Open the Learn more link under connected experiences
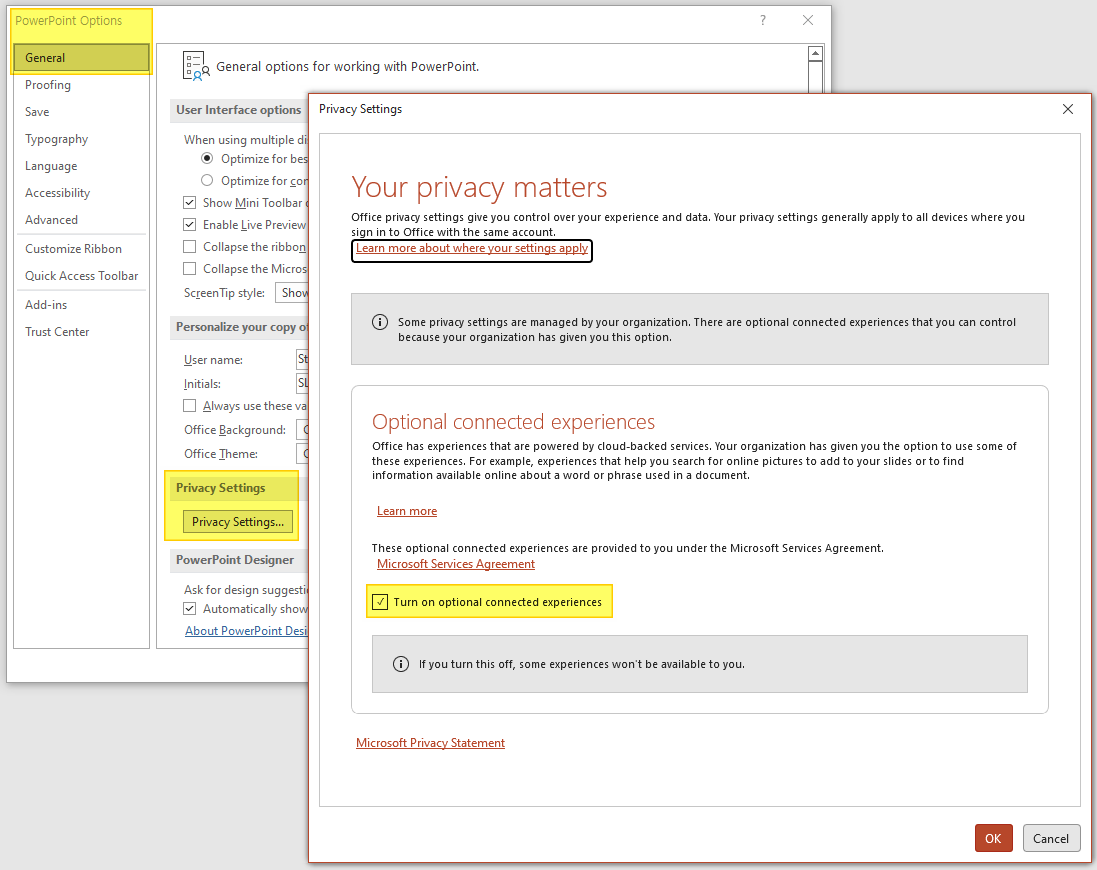The height and width of the screenshot is (870, 1097). (x=406, y=511)
